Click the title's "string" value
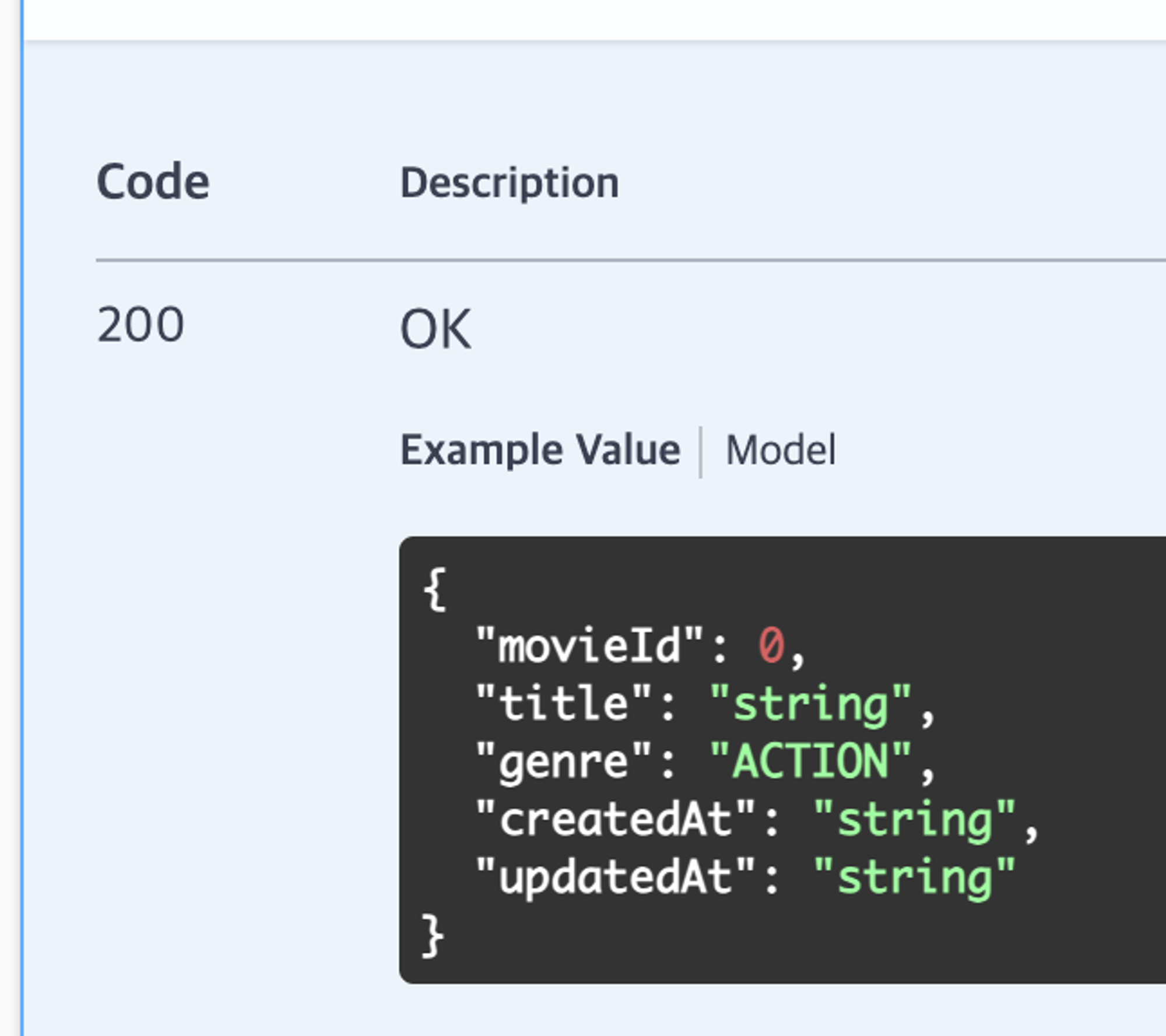 coord(810,704)
